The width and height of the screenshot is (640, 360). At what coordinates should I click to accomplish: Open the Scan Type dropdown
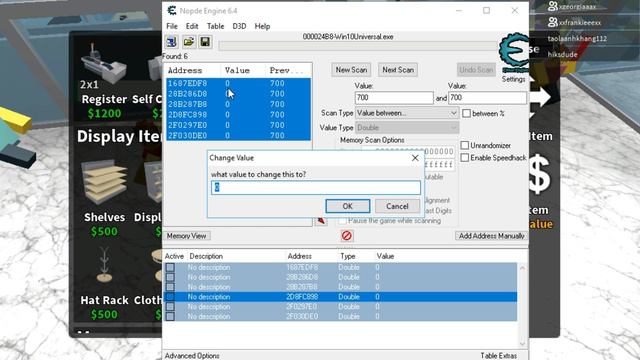(x=407, y=113)
